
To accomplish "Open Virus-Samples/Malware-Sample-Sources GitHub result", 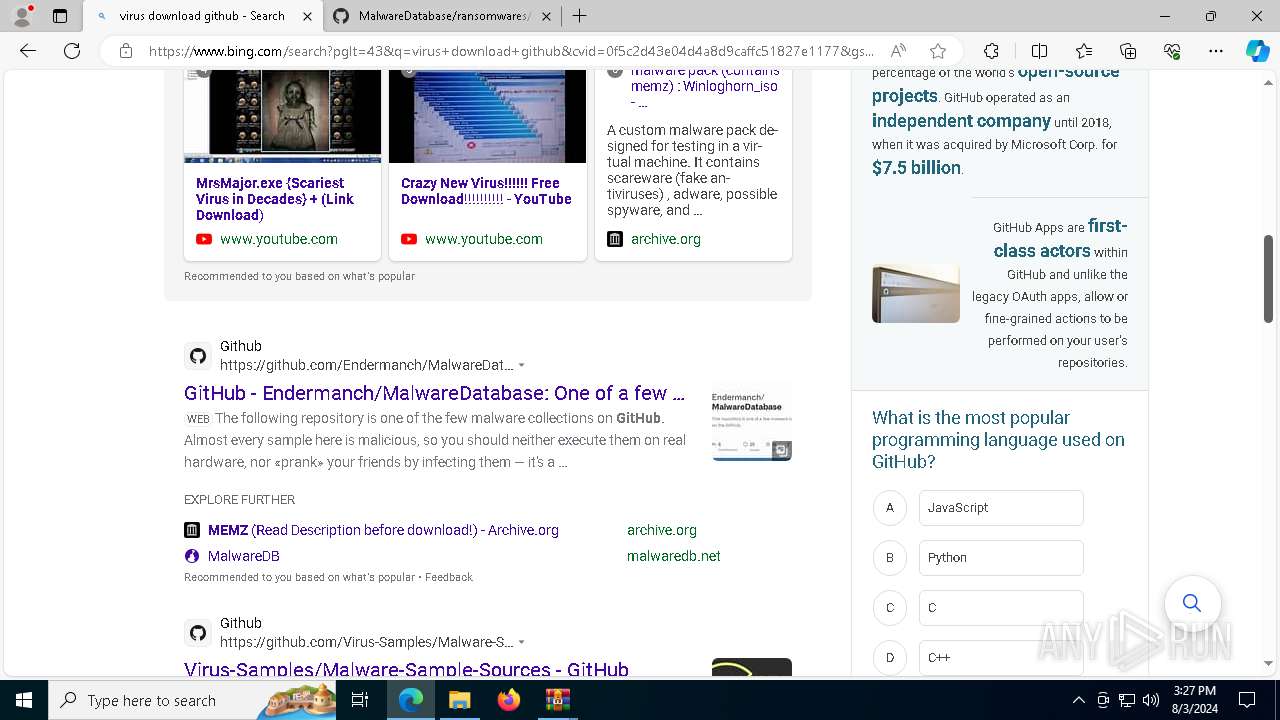I will 406,670.
